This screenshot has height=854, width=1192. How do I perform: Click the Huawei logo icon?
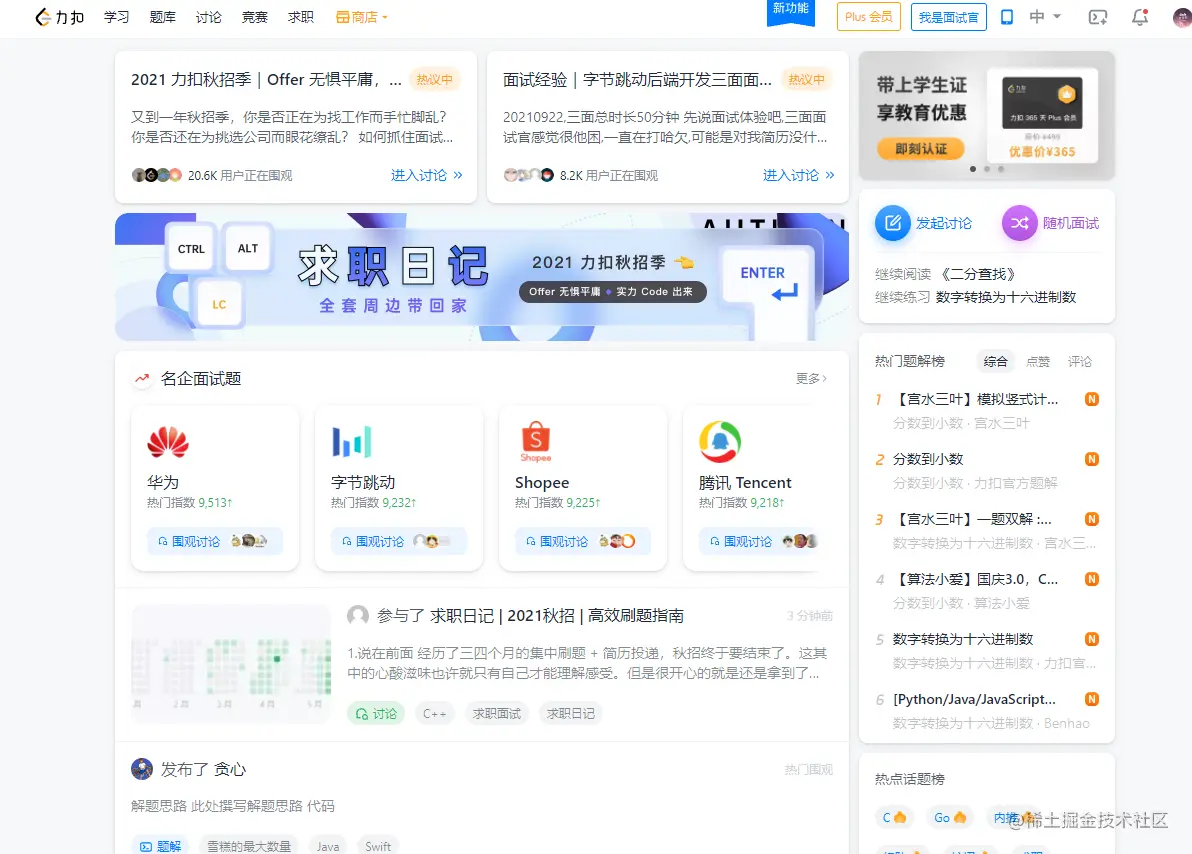coord(167,442)
